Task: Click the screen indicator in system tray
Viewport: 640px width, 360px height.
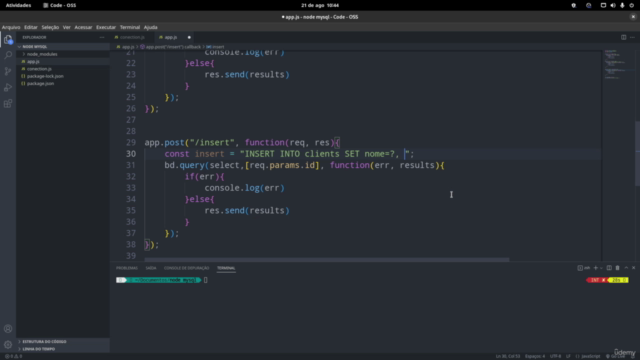Action: tap(603, 5)
